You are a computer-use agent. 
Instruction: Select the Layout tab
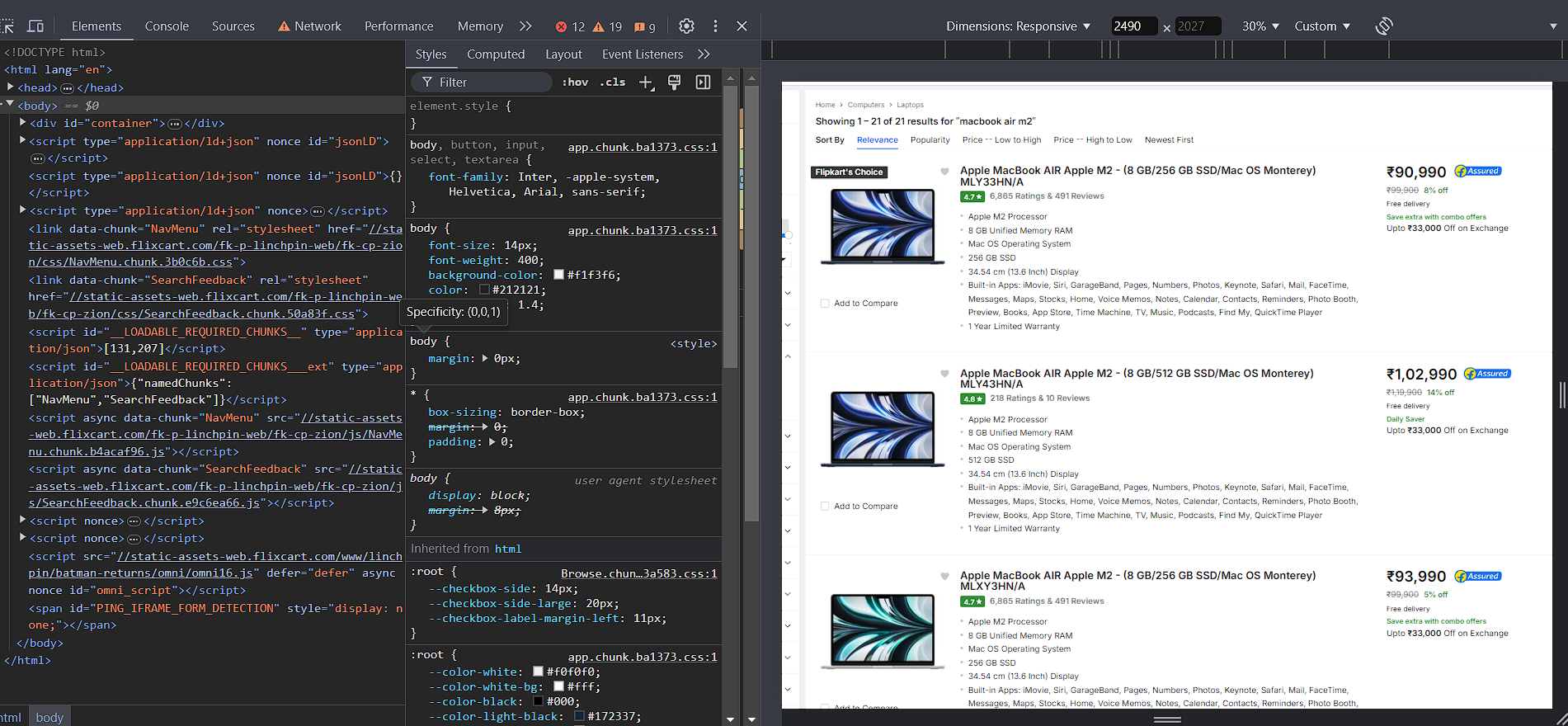point(563,54)
